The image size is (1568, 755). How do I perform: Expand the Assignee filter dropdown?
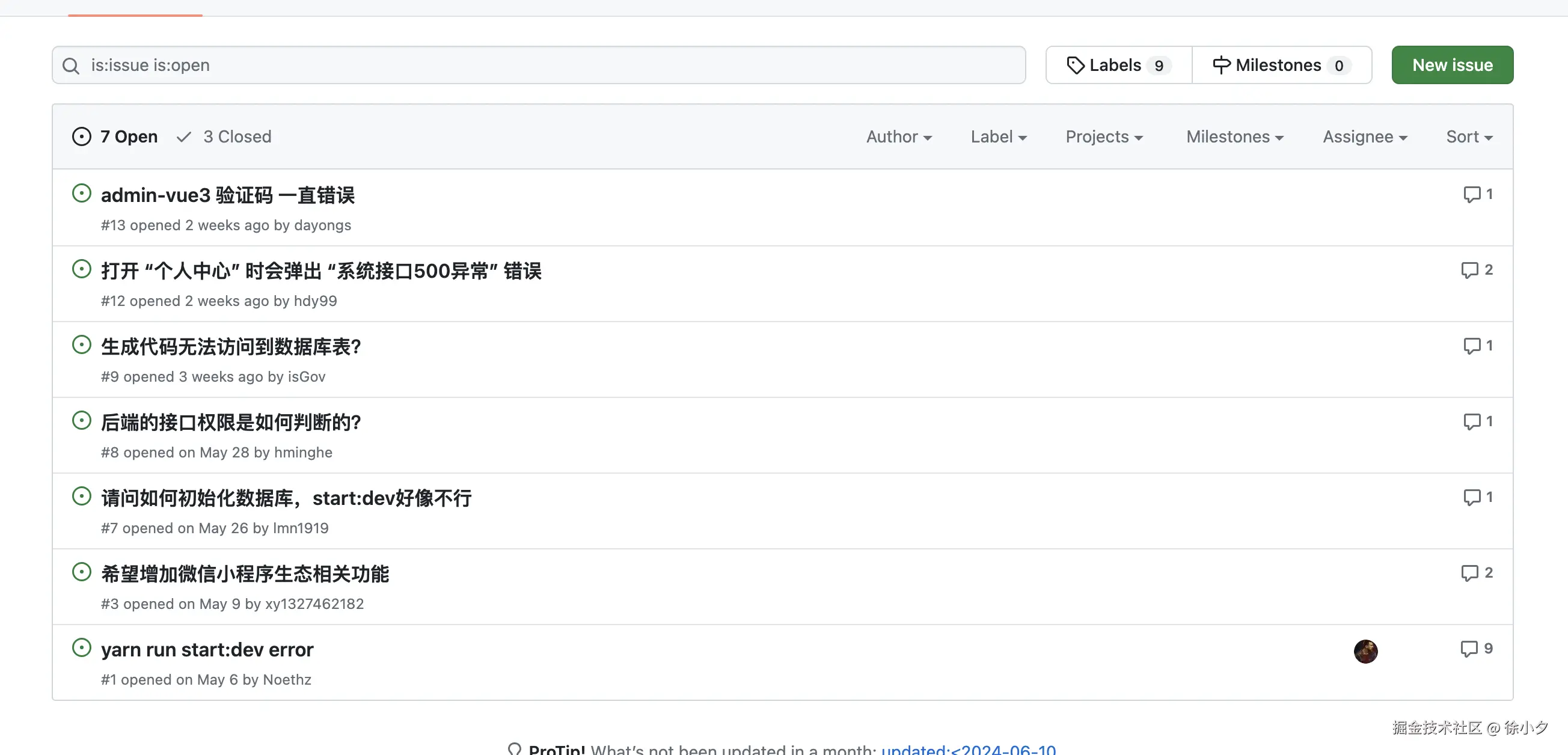pos(1365,137)
